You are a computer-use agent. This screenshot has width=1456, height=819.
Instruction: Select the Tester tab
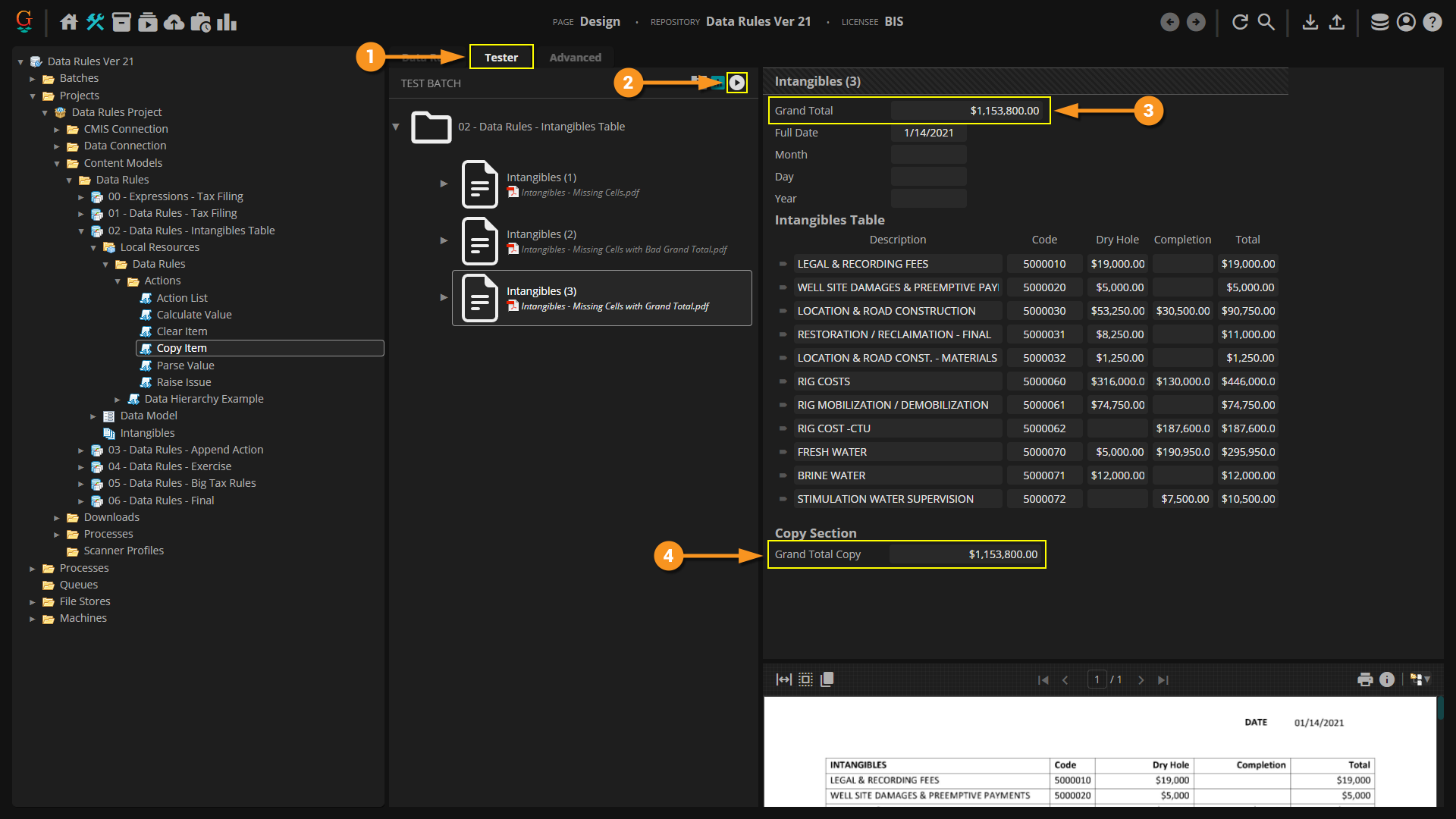(501, 58)
